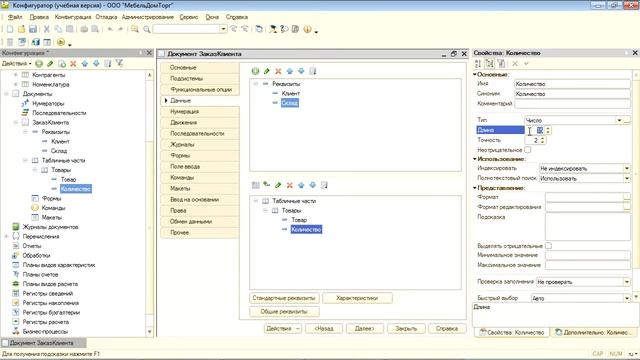Click the Print icon in main toolbar

pyautogui.click(x=84, y=29)
